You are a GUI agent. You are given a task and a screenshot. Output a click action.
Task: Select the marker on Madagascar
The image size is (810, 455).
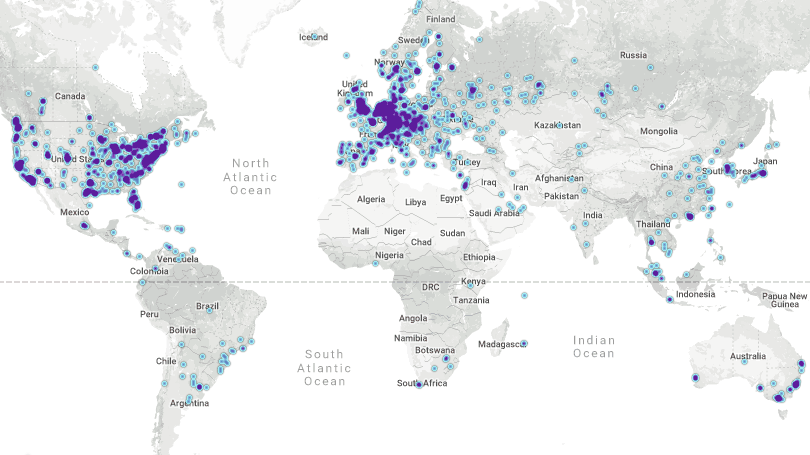pyautogui.click(x=524, y=344)
